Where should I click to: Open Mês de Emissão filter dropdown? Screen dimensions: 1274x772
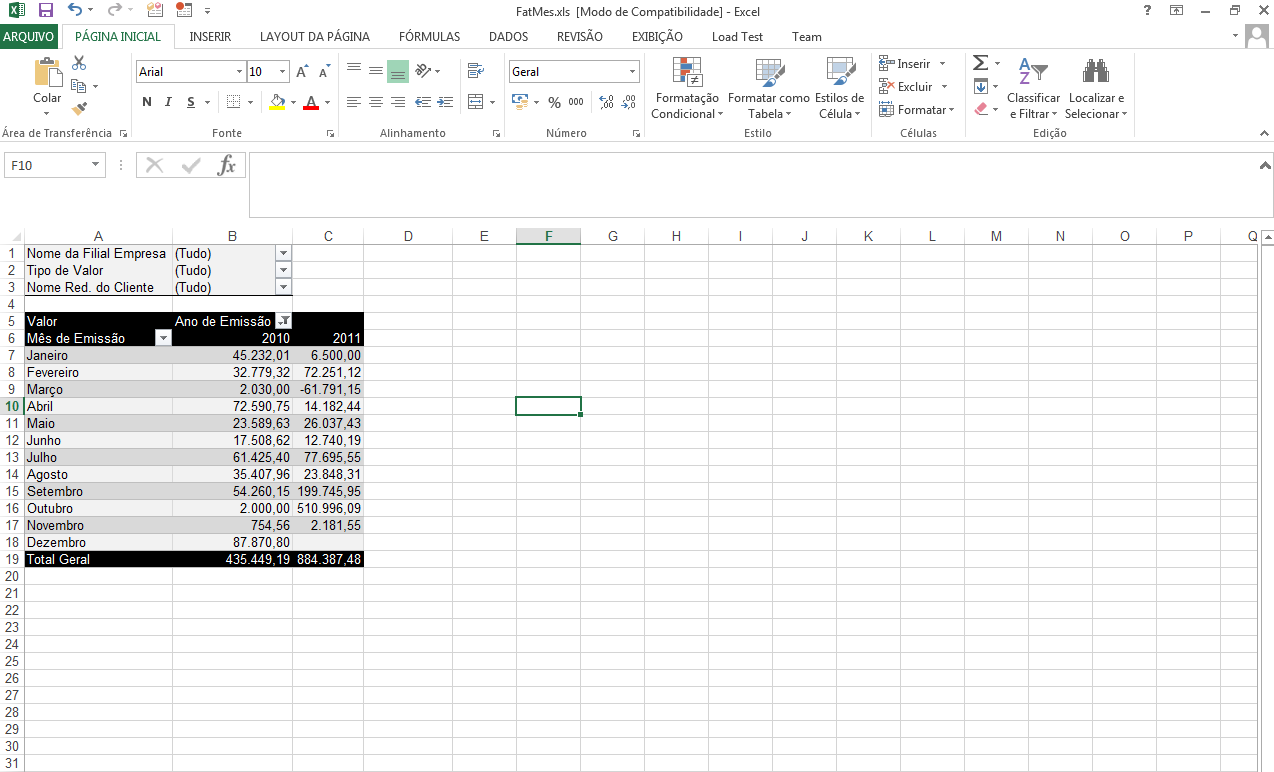pos(163,338)
